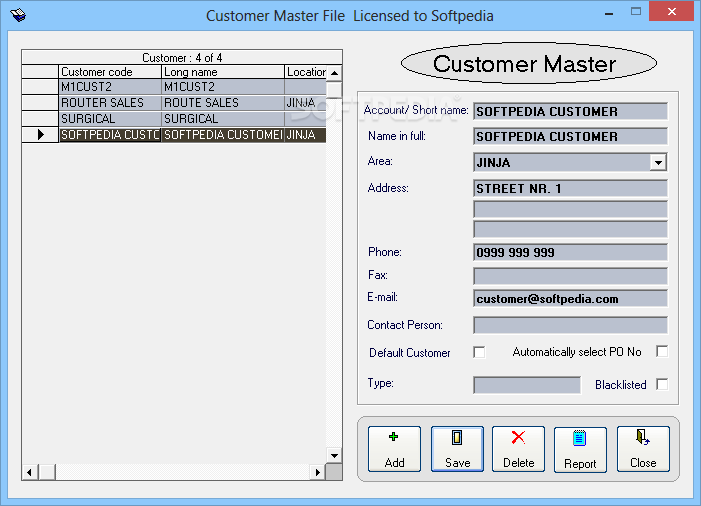Click the Long name column header
Image resolution: width=701 pixels, height=506 pixels.
click(223, 72)
